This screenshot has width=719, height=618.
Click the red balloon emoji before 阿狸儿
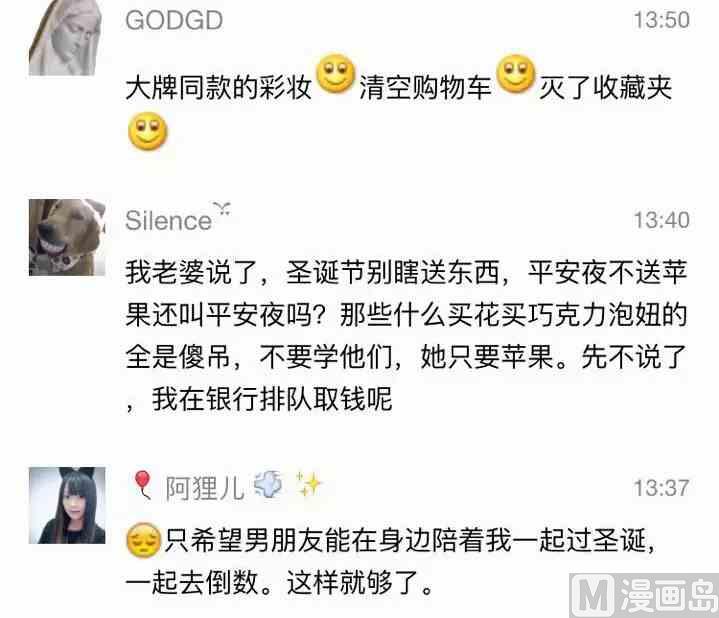tap(143, 484)
